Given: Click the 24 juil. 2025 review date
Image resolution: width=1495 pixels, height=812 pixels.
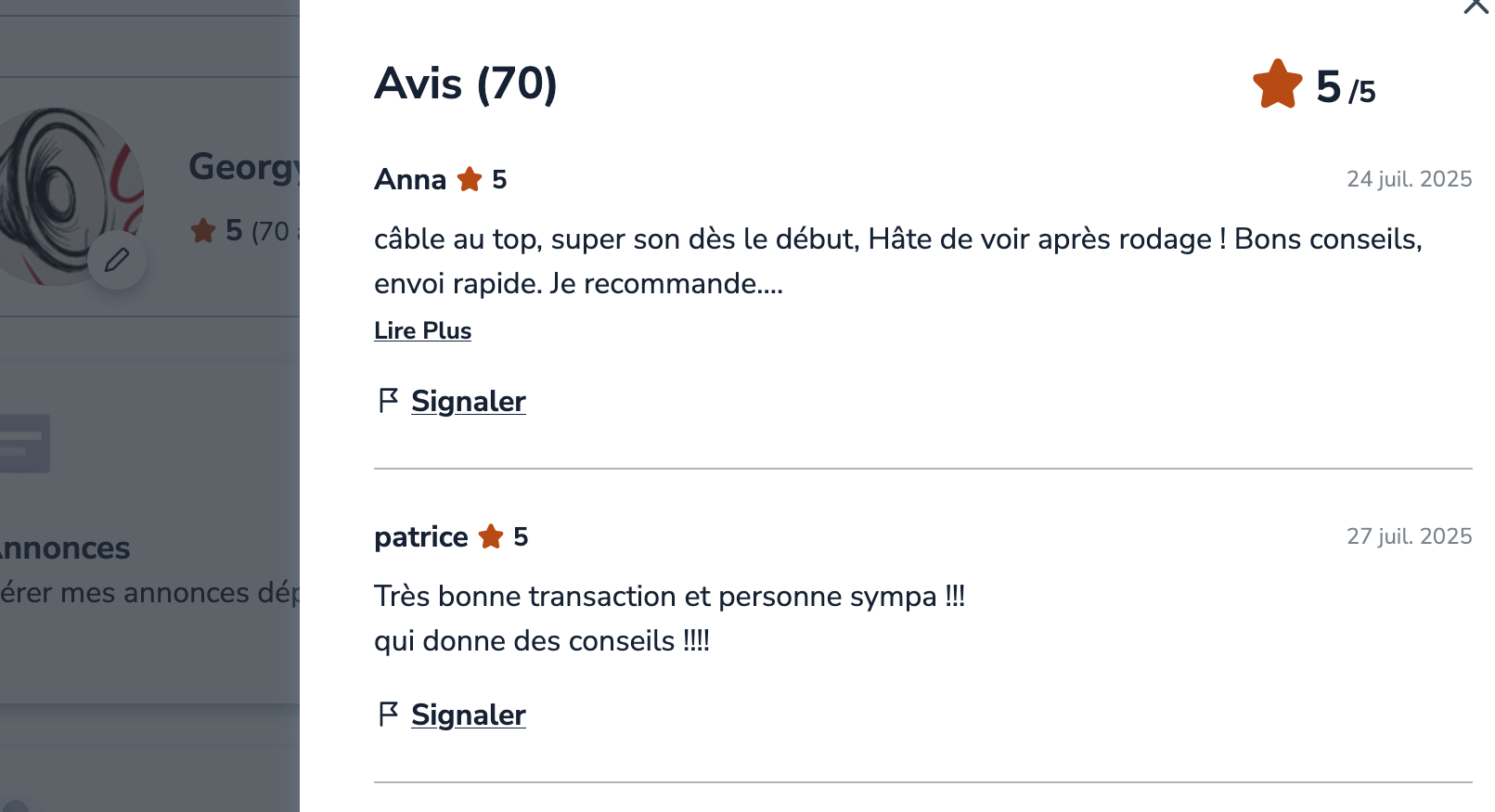Looking at the screenshot, I should tap(1409, 179).
